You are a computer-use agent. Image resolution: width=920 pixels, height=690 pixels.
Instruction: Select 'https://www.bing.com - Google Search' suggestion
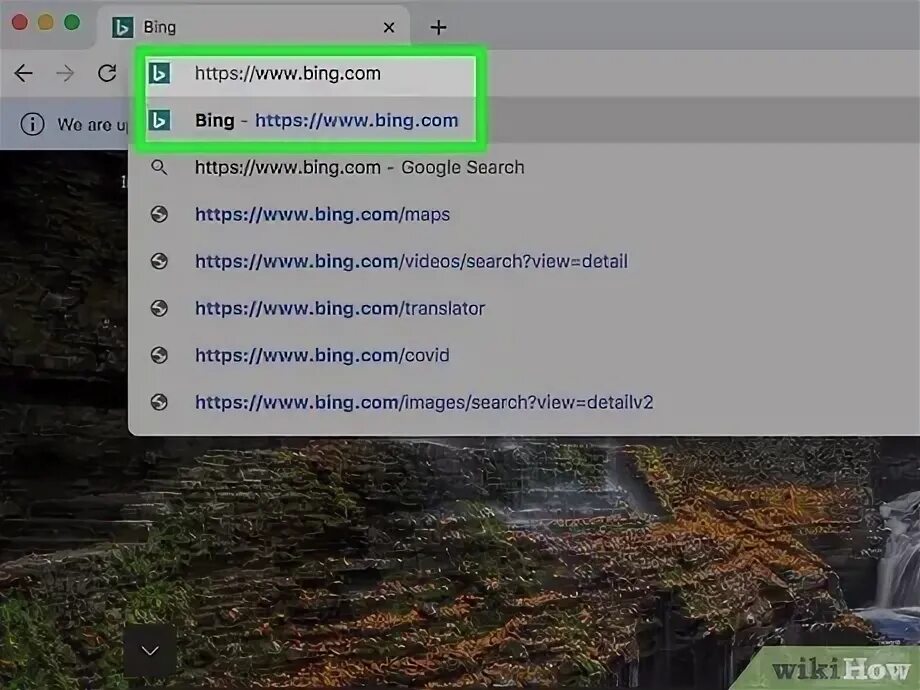523,167
